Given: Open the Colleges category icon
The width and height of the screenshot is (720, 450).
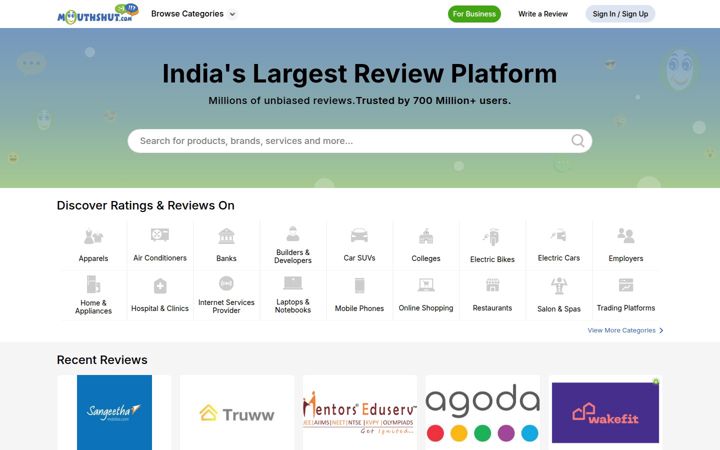Looking at the screenshot, I should (426, 236).
